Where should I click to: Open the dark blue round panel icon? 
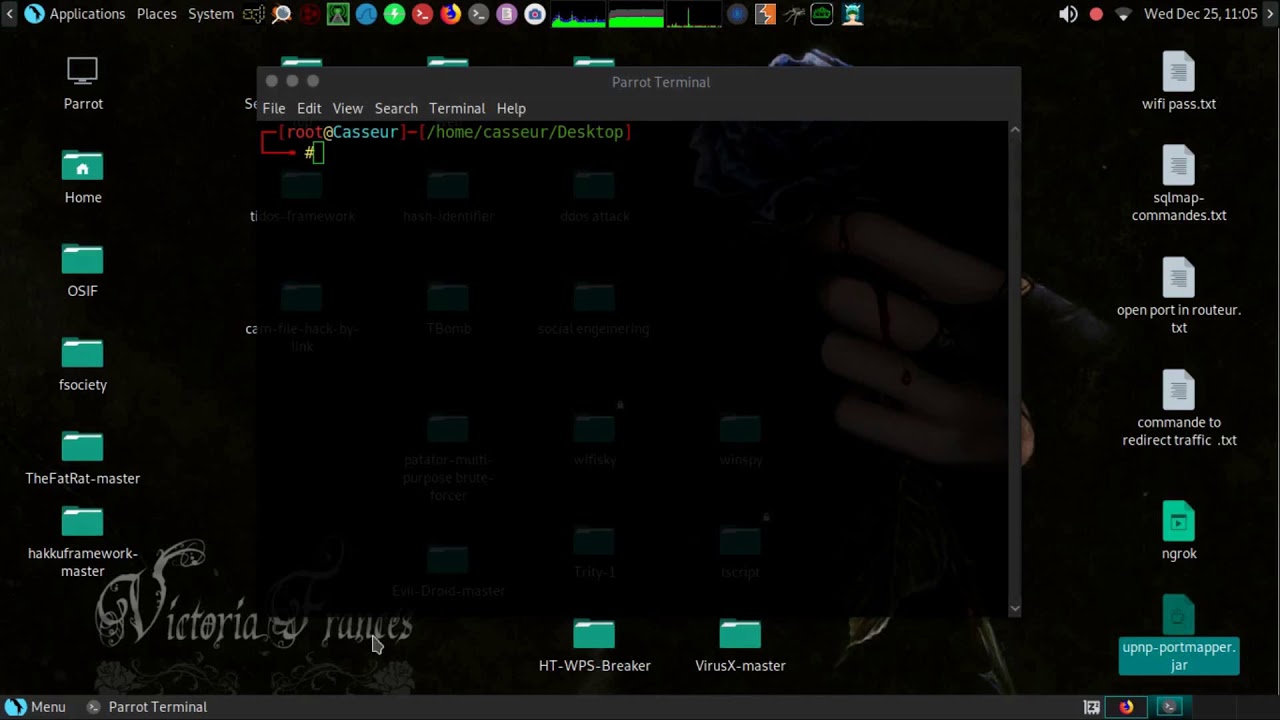(x=737, y=14)
